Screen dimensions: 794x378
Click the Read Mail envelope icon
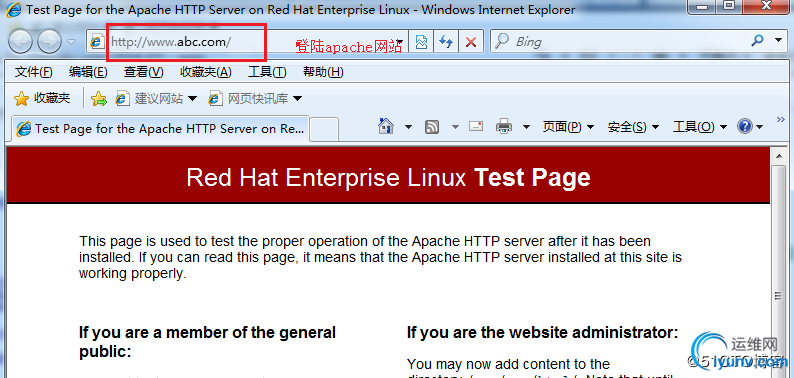(x=475, y=126)
